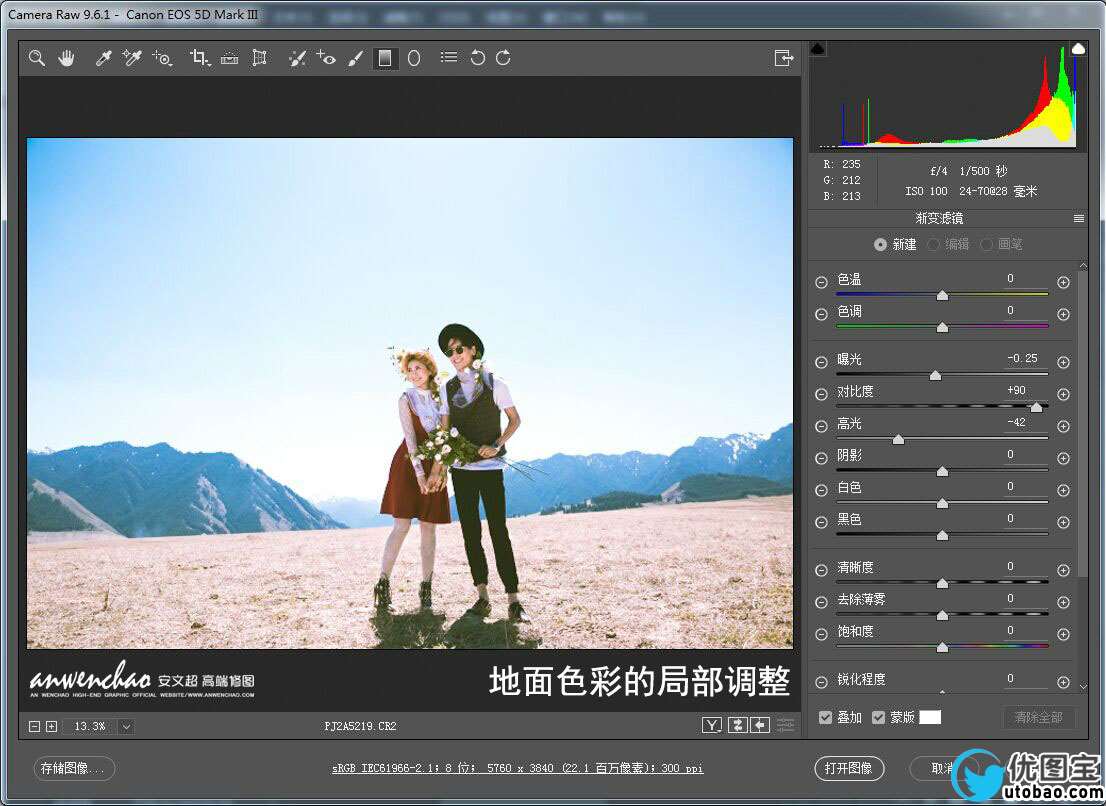The width and height of the screenshot is (1106, 806).
Task: Click the 曝光 exposure slider handle
Action: 935,376
